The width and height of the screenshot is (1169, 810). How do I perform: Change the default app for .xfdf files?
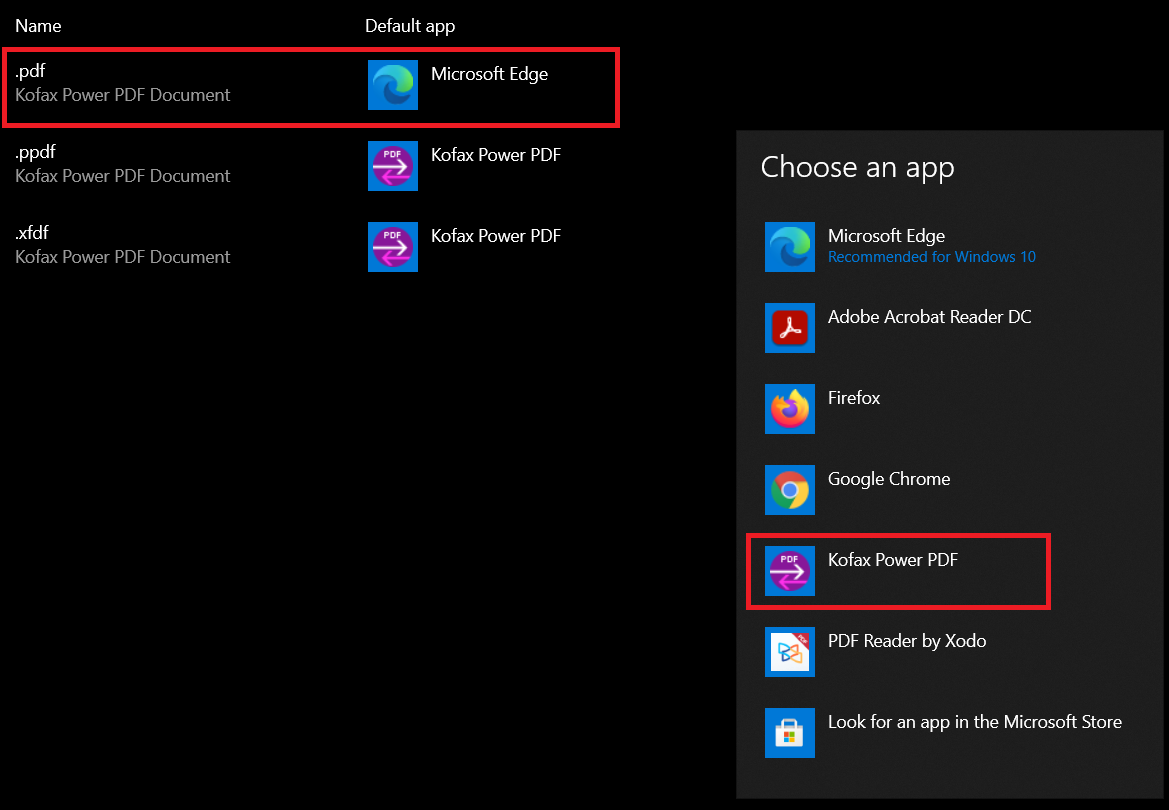coord(495,236)
